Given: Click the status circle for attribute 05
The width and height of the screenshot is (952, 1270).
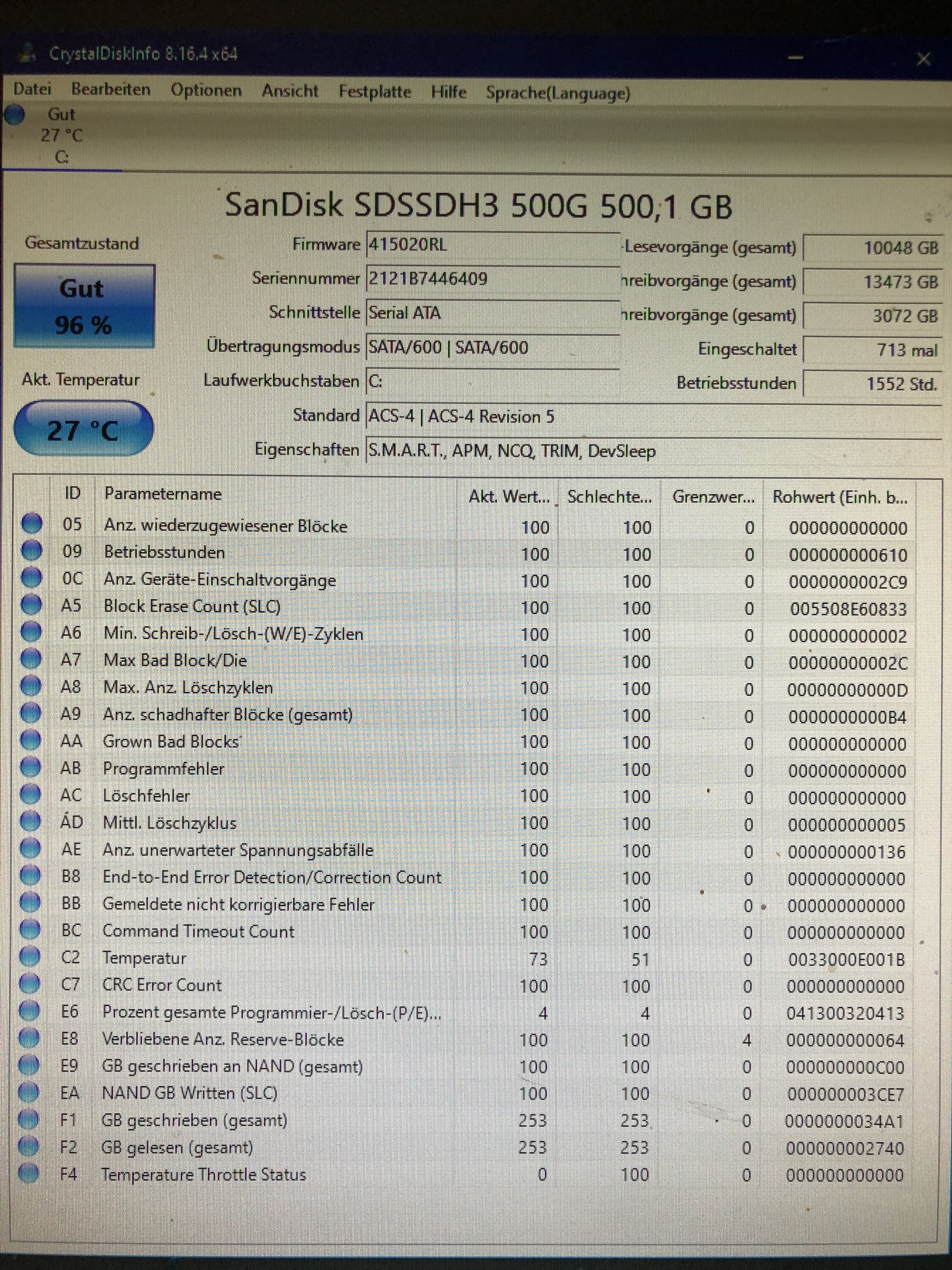Looking at the screenshot, I should pyautogui.click(x=31, y=523).
